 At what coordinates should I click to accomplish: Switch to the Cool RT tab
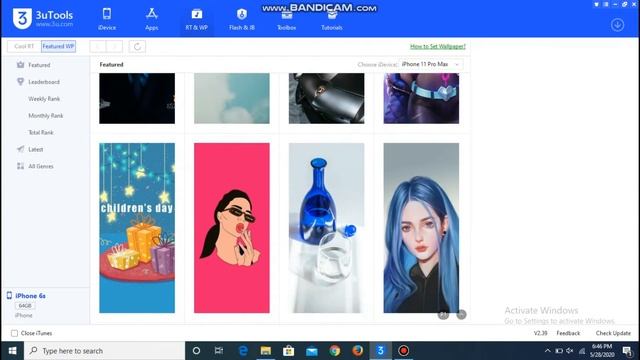pyautogui.click(x=24, y=47)
